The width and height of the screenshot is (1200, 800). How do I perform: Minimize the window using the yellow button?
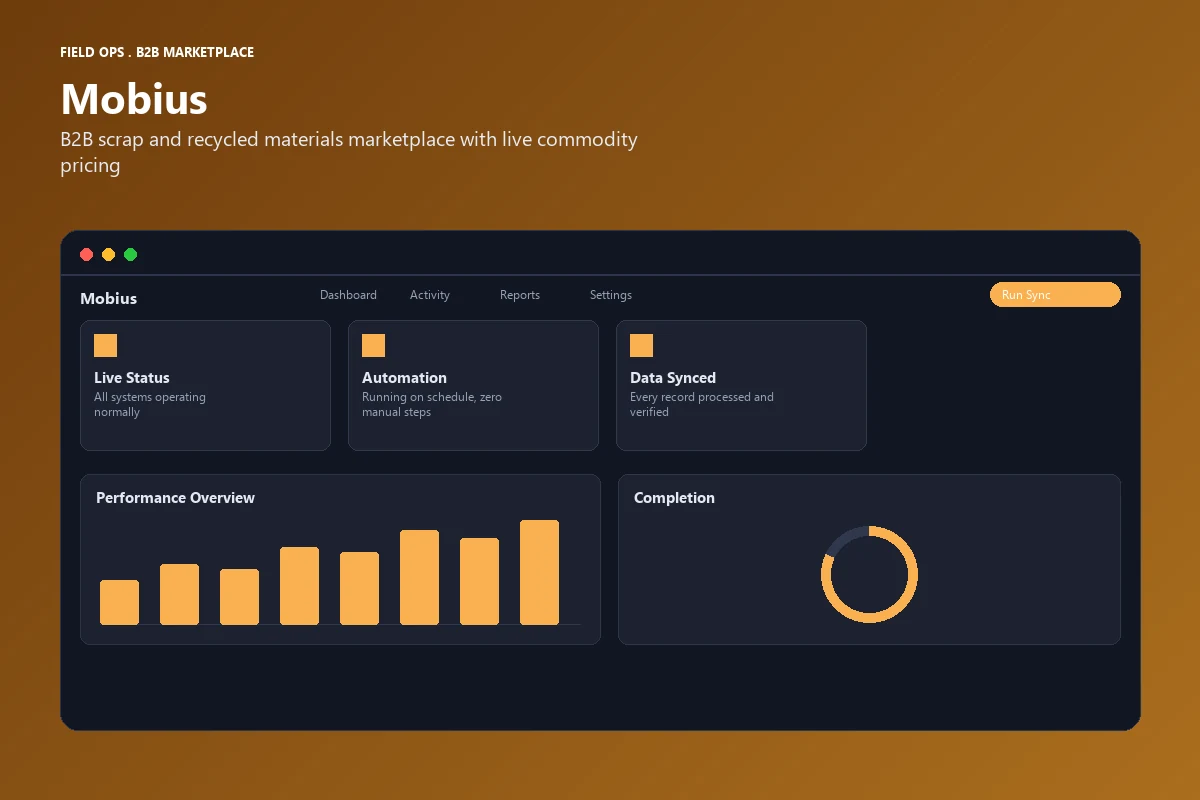point(108,254)
